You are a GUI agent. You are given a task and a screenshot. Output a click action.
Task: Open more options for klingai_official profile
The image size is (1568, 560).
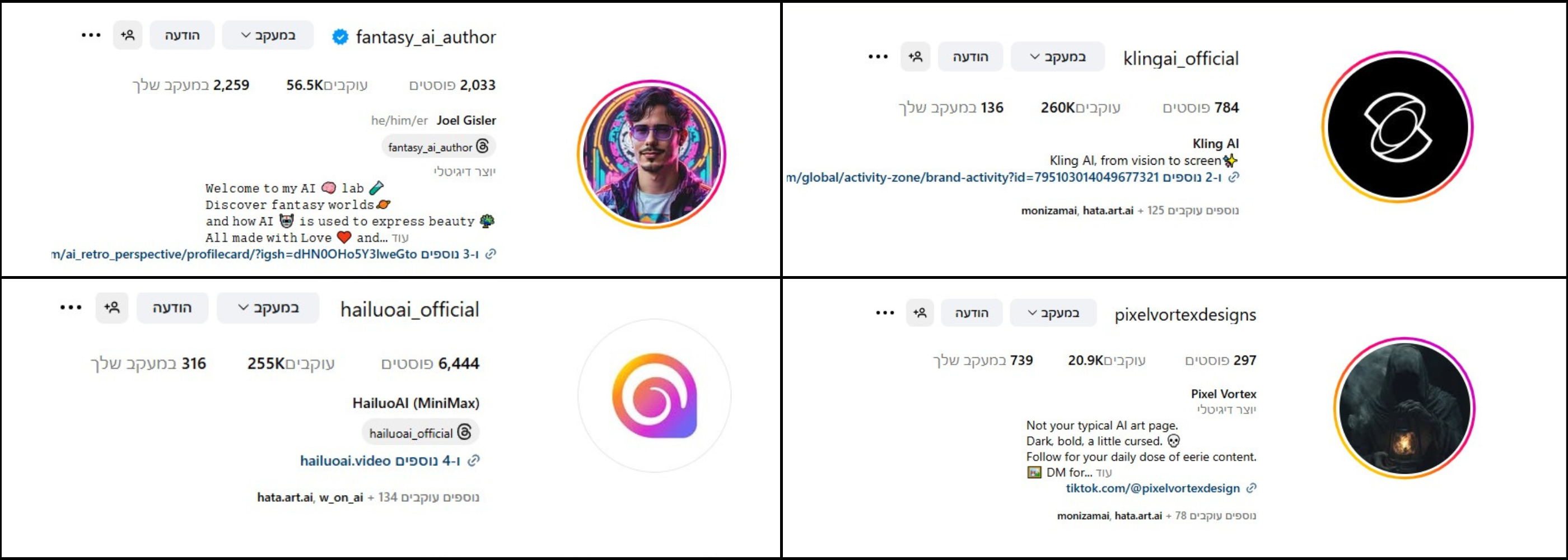878,57
